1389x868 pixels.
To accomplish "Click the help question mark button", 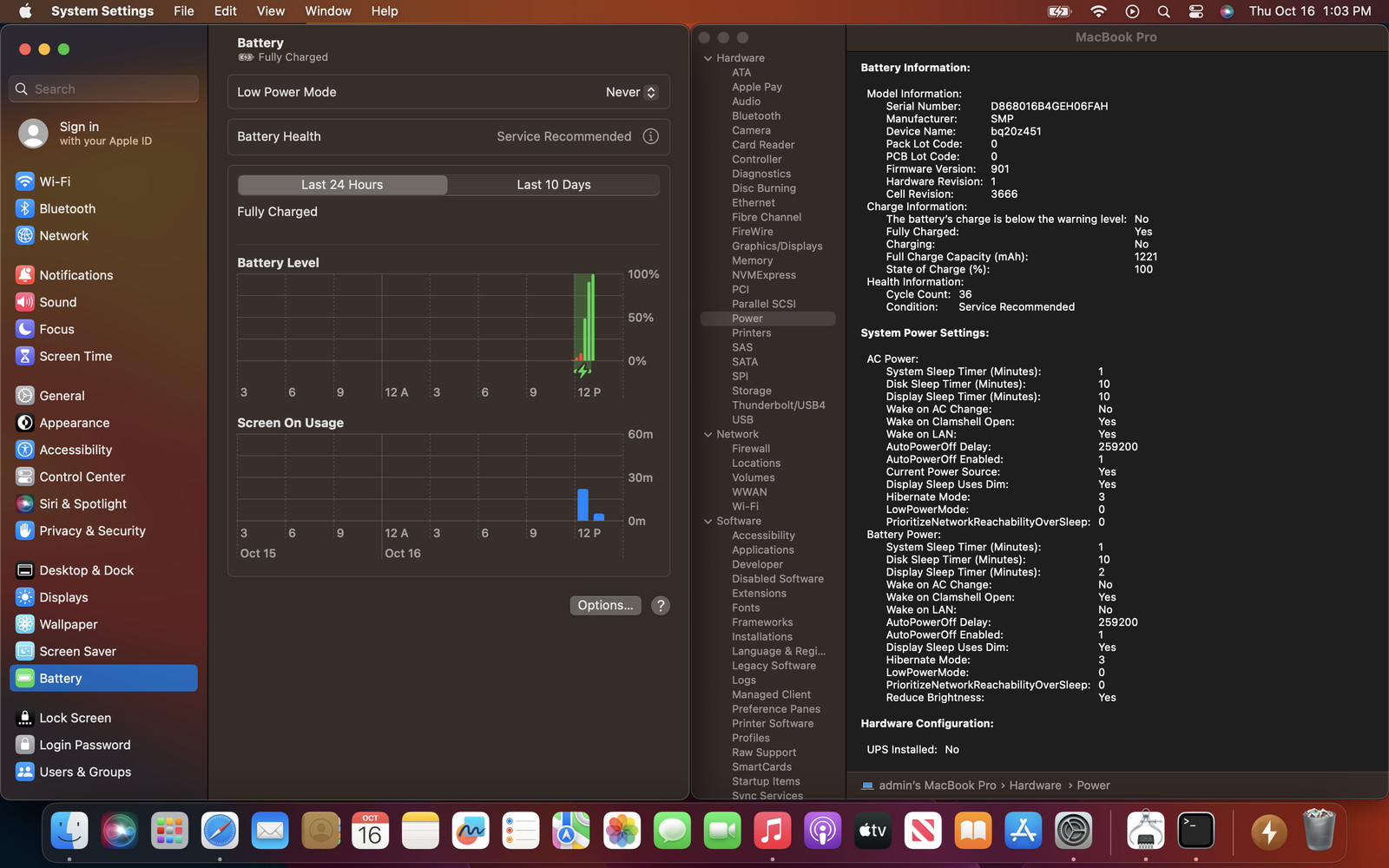I will [661, 606].
